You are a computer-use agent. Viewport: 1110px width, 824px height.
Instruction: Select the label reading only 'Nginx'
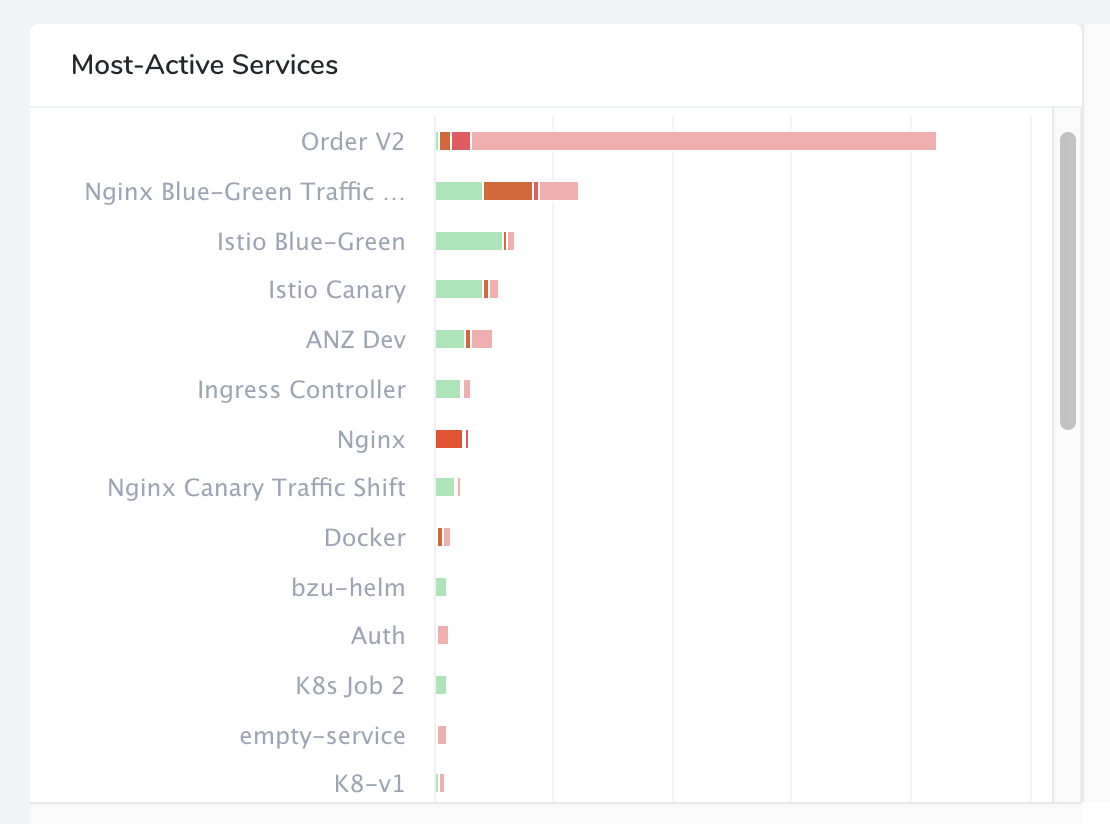tap(371, 440)
